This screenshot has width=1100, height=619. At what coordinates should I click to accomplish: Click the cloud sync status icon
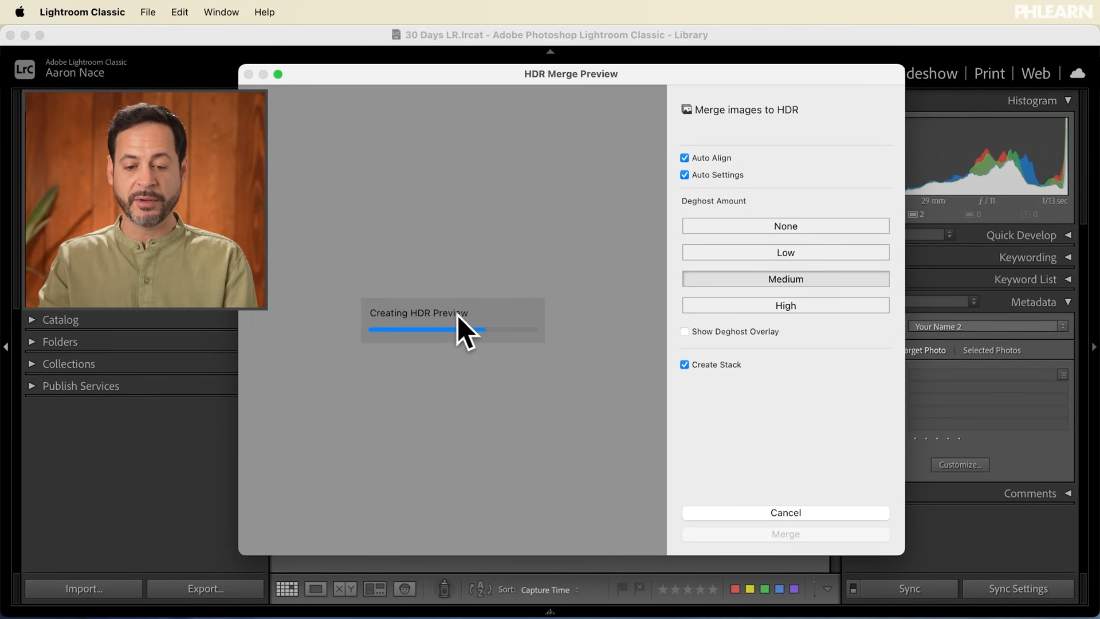[x=1078, y=73]
